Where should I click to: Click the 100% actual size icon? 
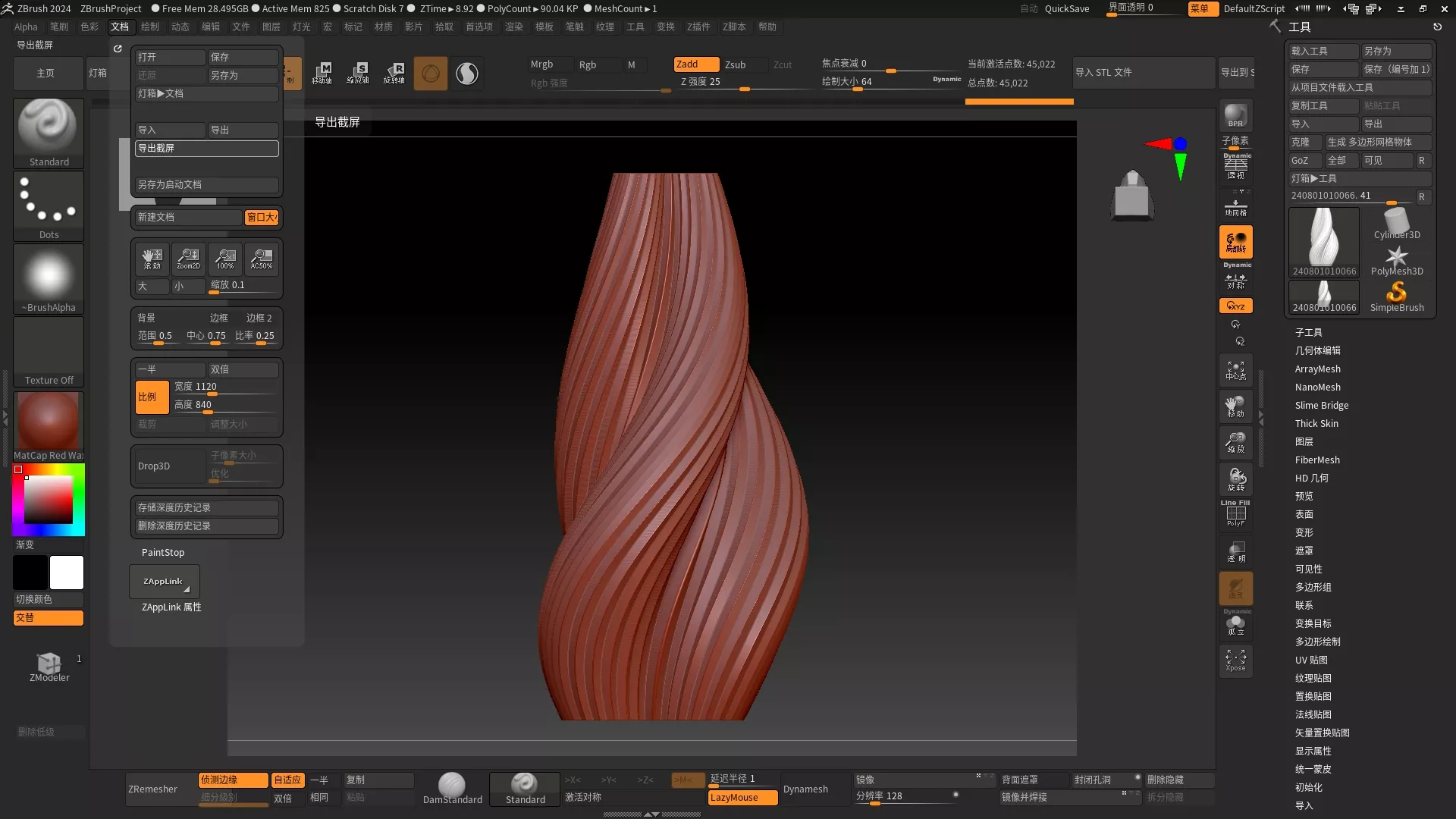225,259
